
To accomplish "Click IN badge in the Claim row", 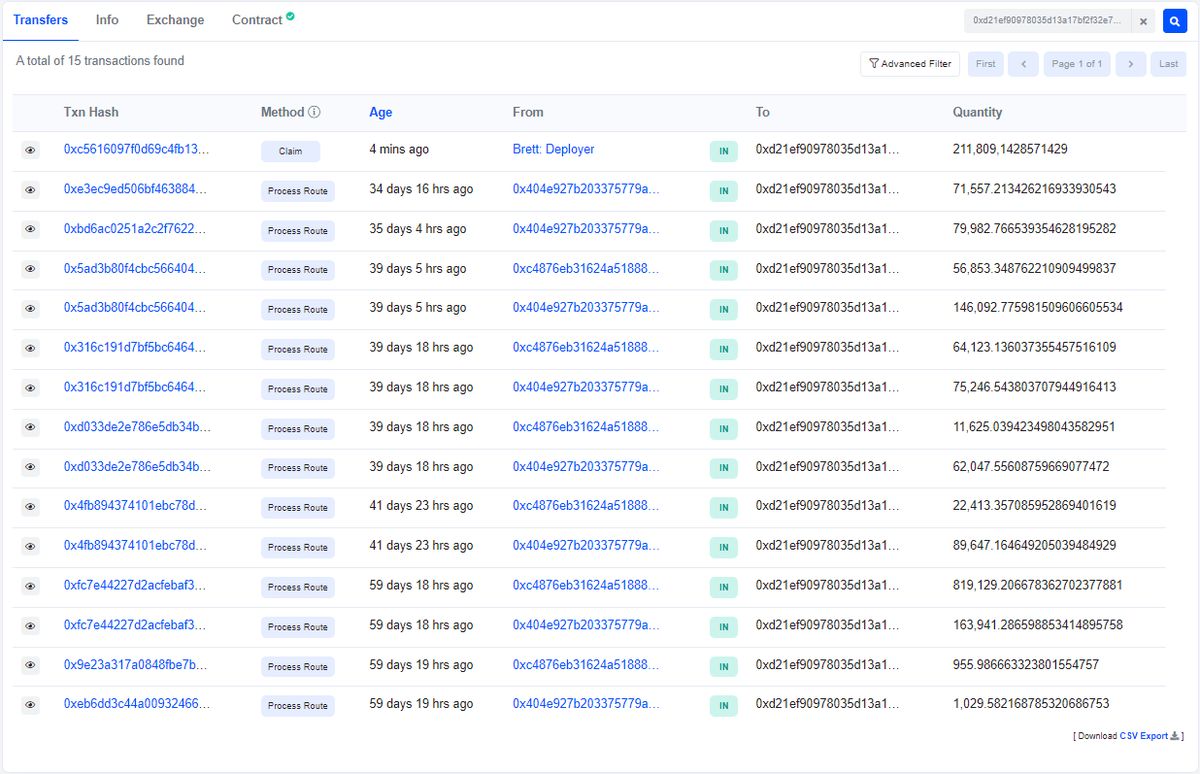I will click(x=723, y=151).
